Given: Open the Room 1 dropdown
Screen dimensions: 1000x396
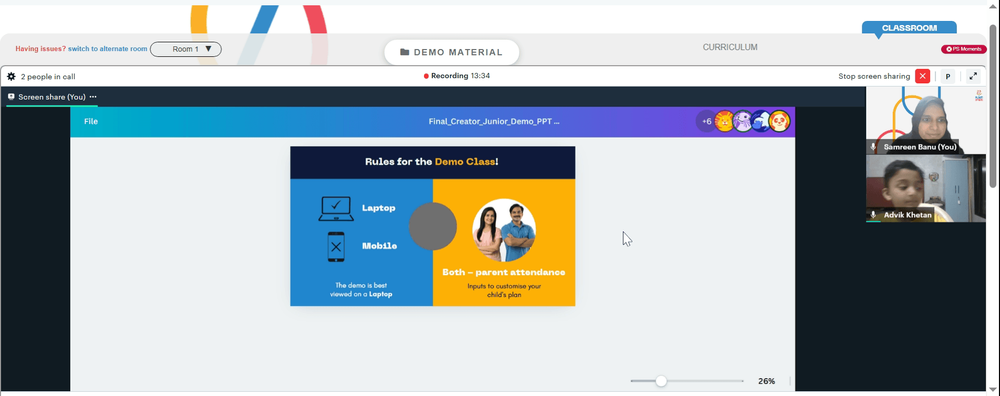Looking at the screenshot, I should 186,49.
